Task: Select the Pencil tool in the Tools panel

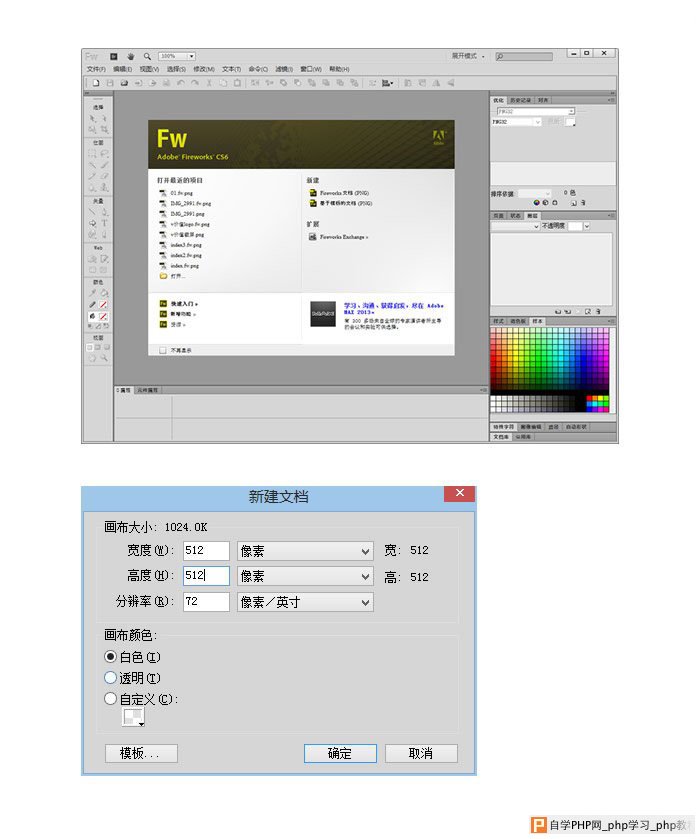Action: coord(93,176)
